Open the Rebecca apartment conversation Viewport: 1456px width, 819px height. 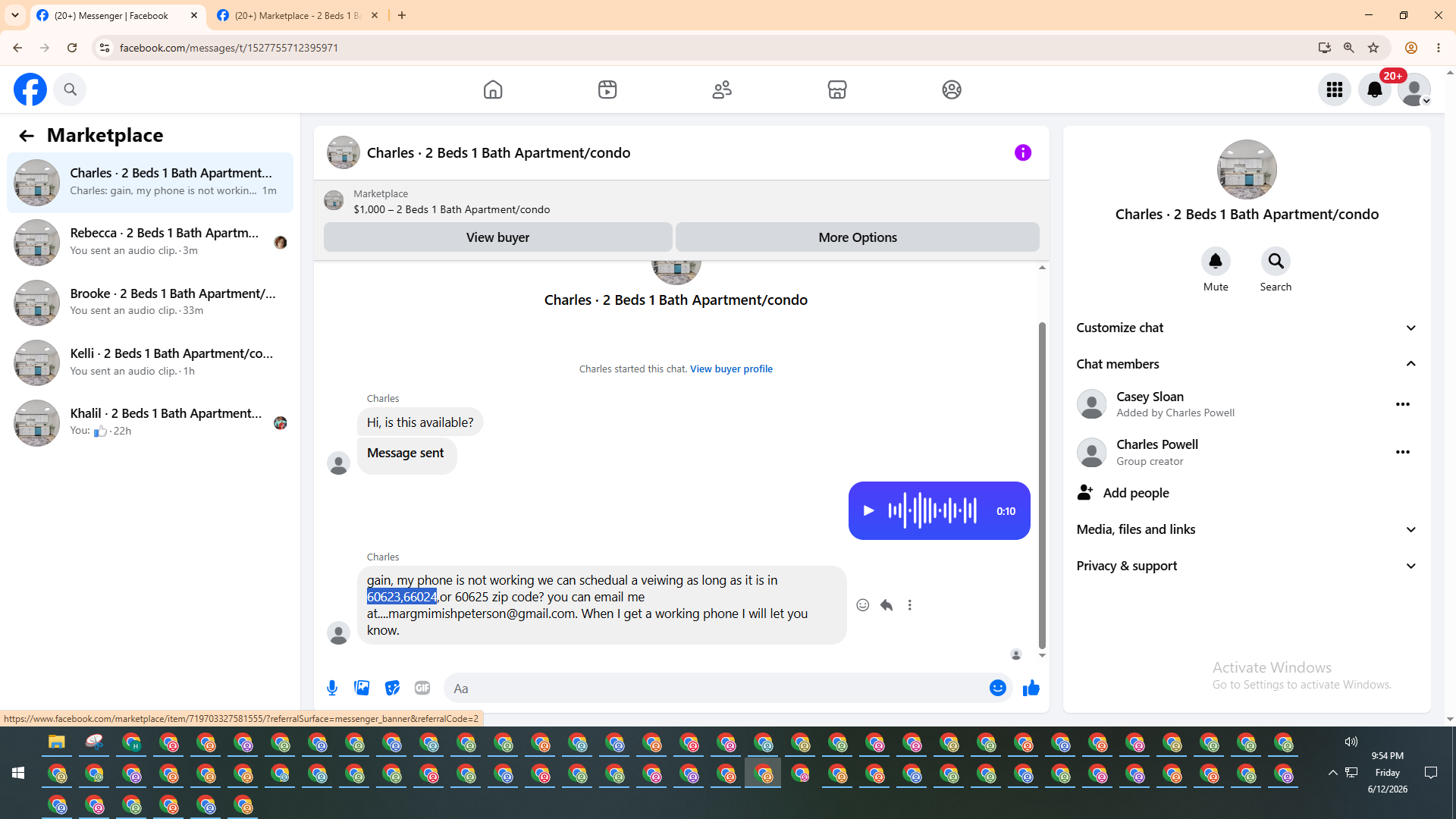point(150,243)
